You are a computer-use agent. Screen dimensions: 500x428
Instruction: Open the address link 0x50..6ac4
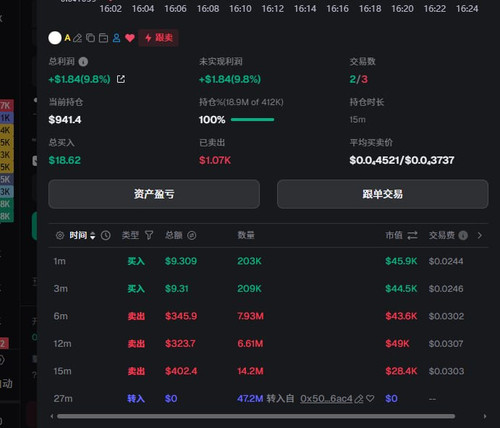tap(326, 399)
